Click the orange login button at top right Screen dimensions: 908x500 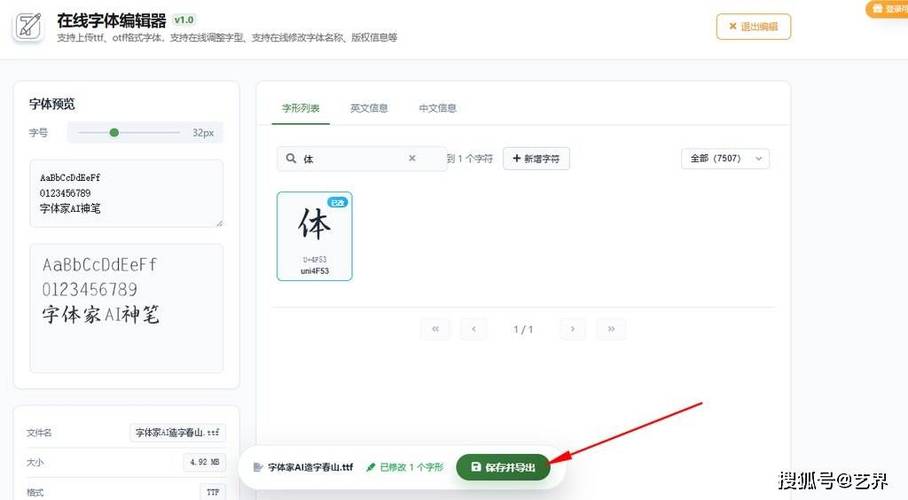click(x=887, y=9)
